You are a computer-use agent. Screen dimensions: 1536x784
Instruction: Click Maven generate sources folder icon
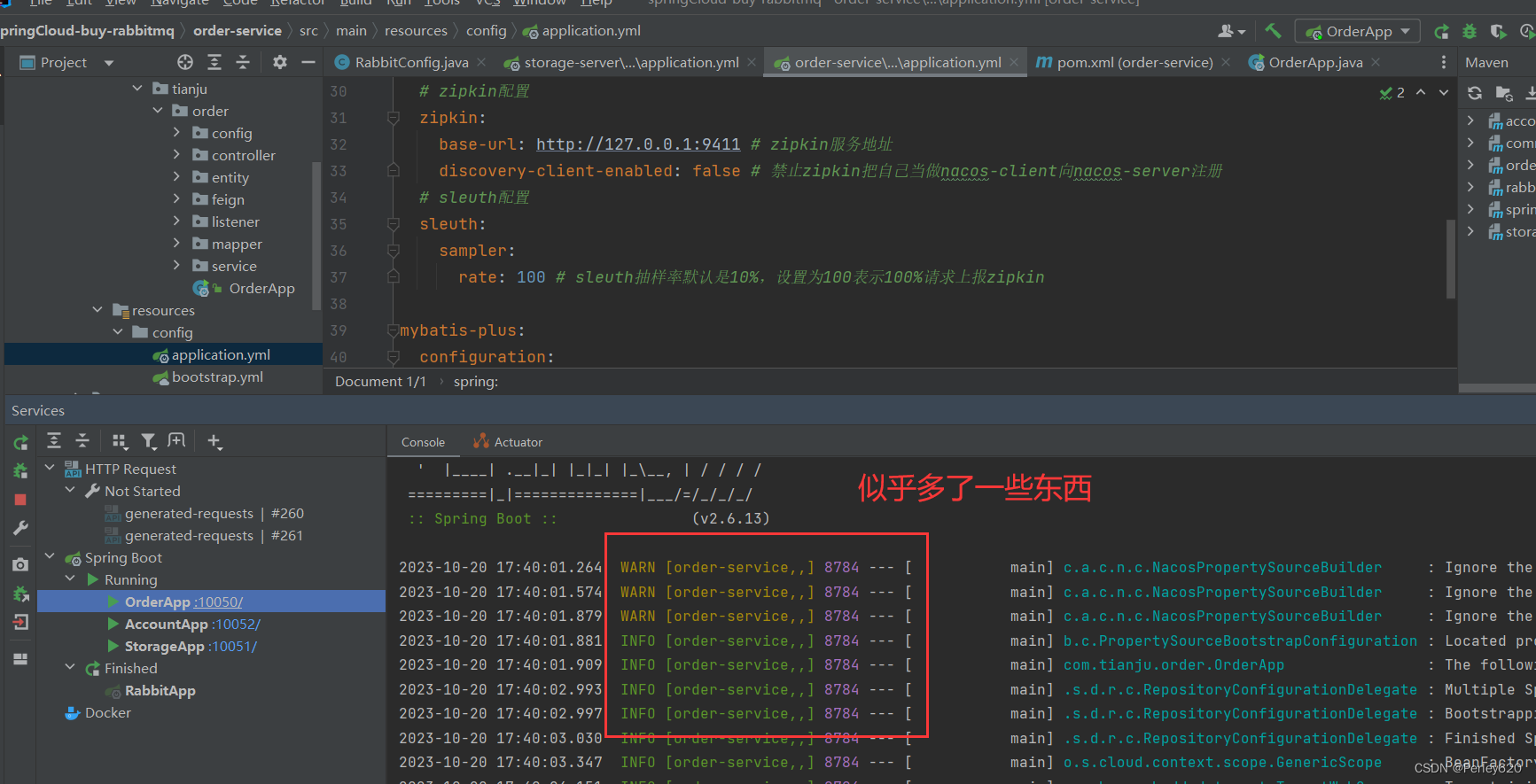click(1504, 93)
